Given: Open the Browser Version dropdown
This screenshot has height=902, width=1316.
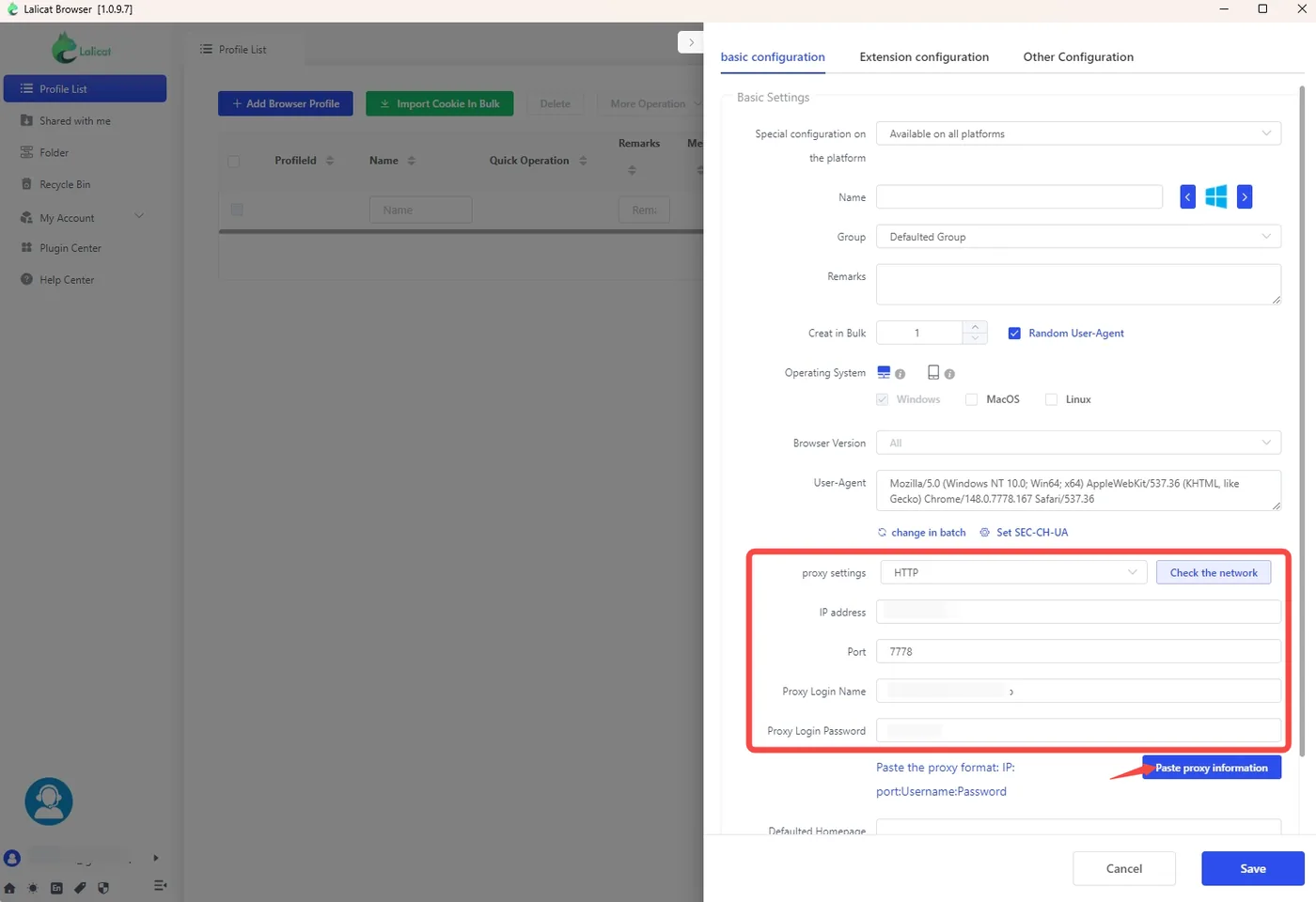Looking at the screenshot, I should tap(1078, 443).
